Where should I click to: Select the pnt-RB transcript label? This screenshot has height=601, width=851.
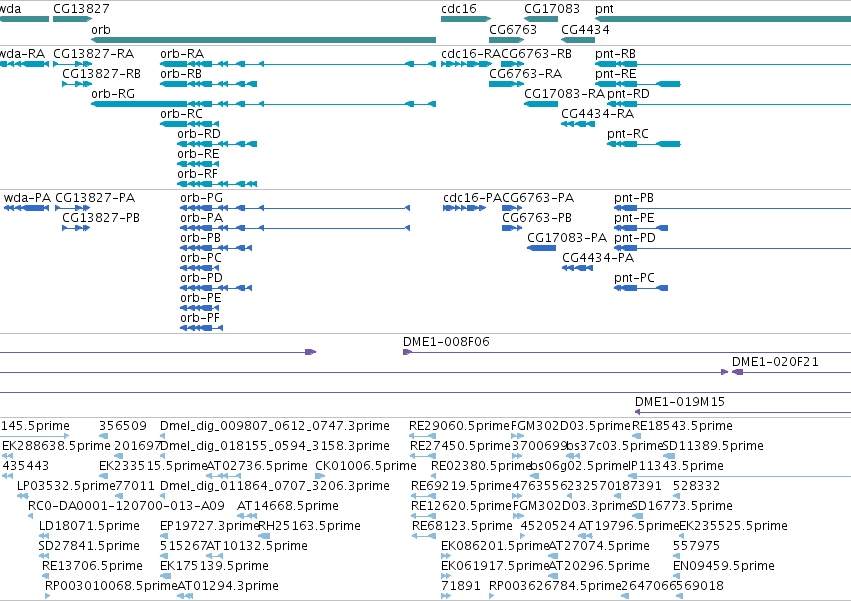(x=615, y=54)
